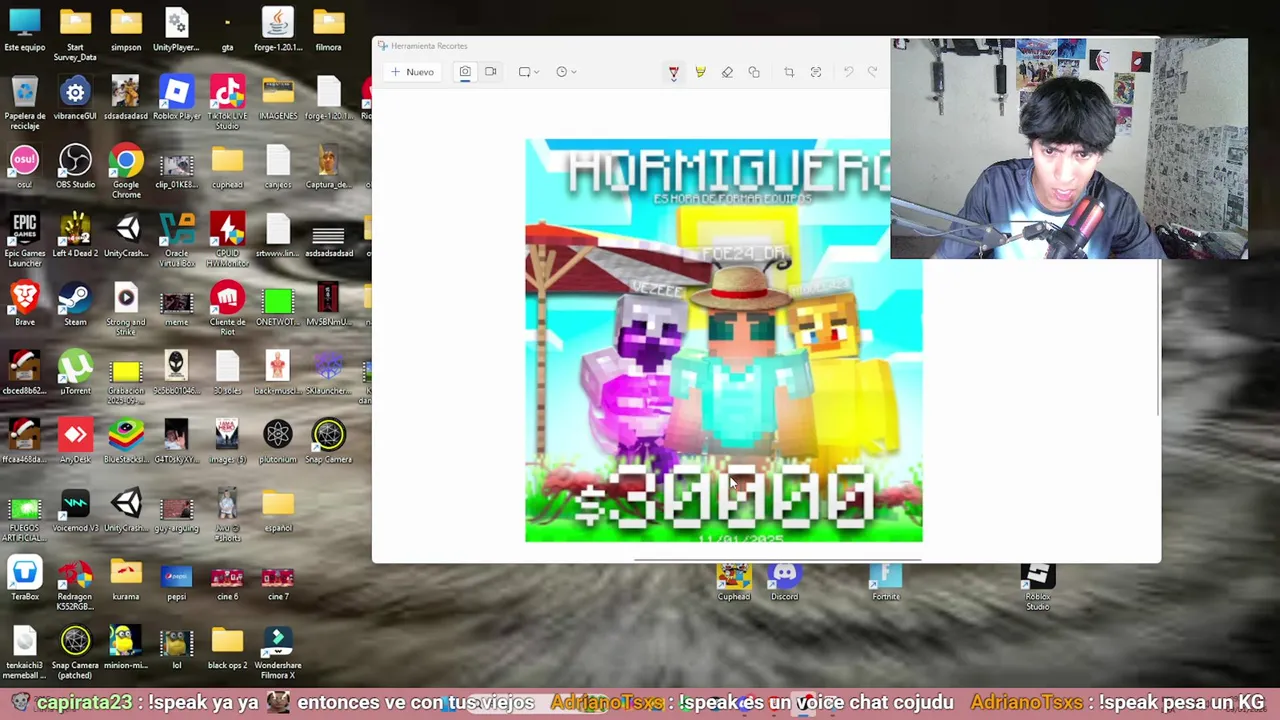Open the Start Survey_Data folder

(x=75, y=33)
